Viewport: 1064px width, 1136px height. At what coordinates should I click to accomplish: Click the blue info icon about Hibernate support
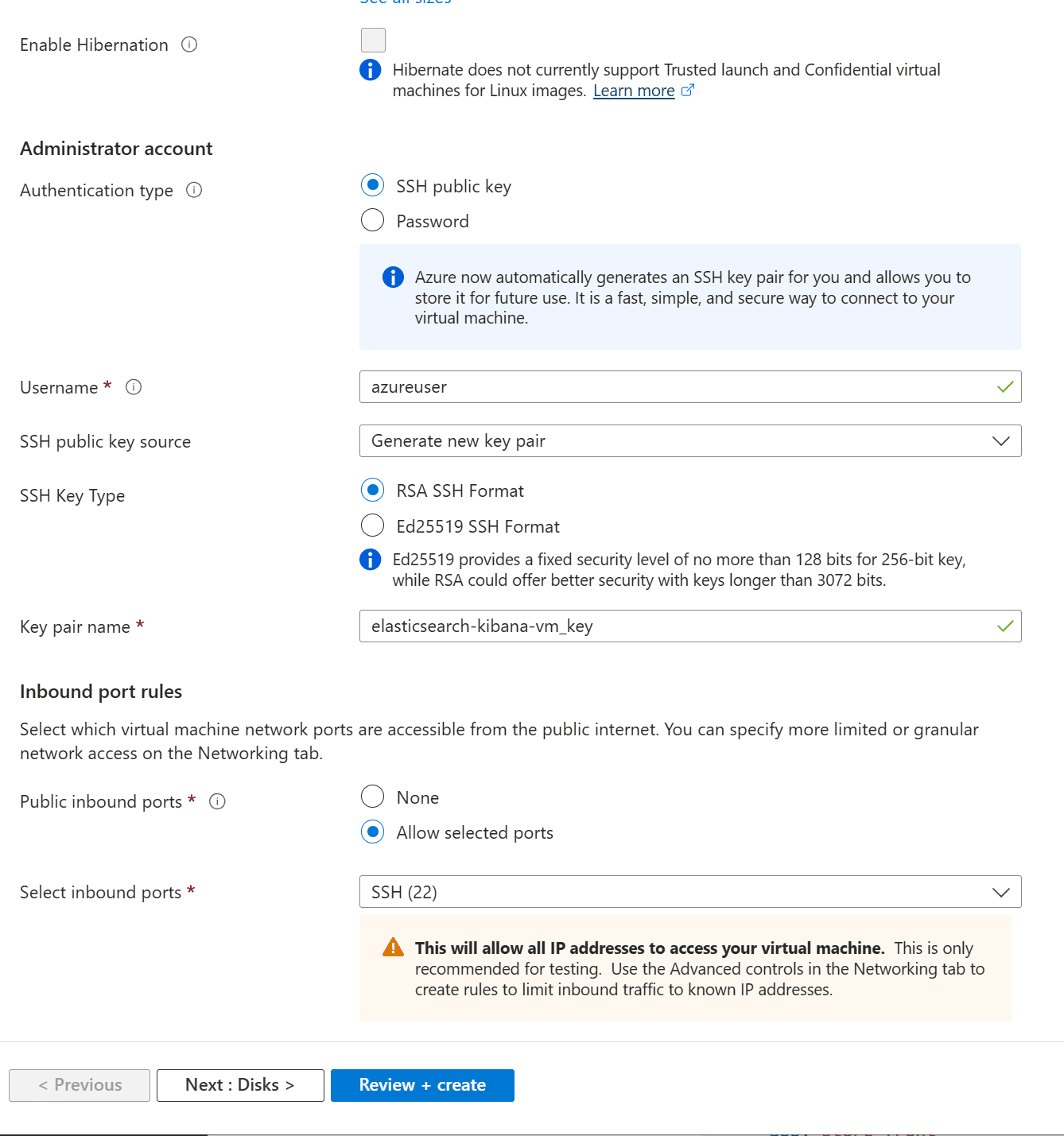(x=370, y=70)
